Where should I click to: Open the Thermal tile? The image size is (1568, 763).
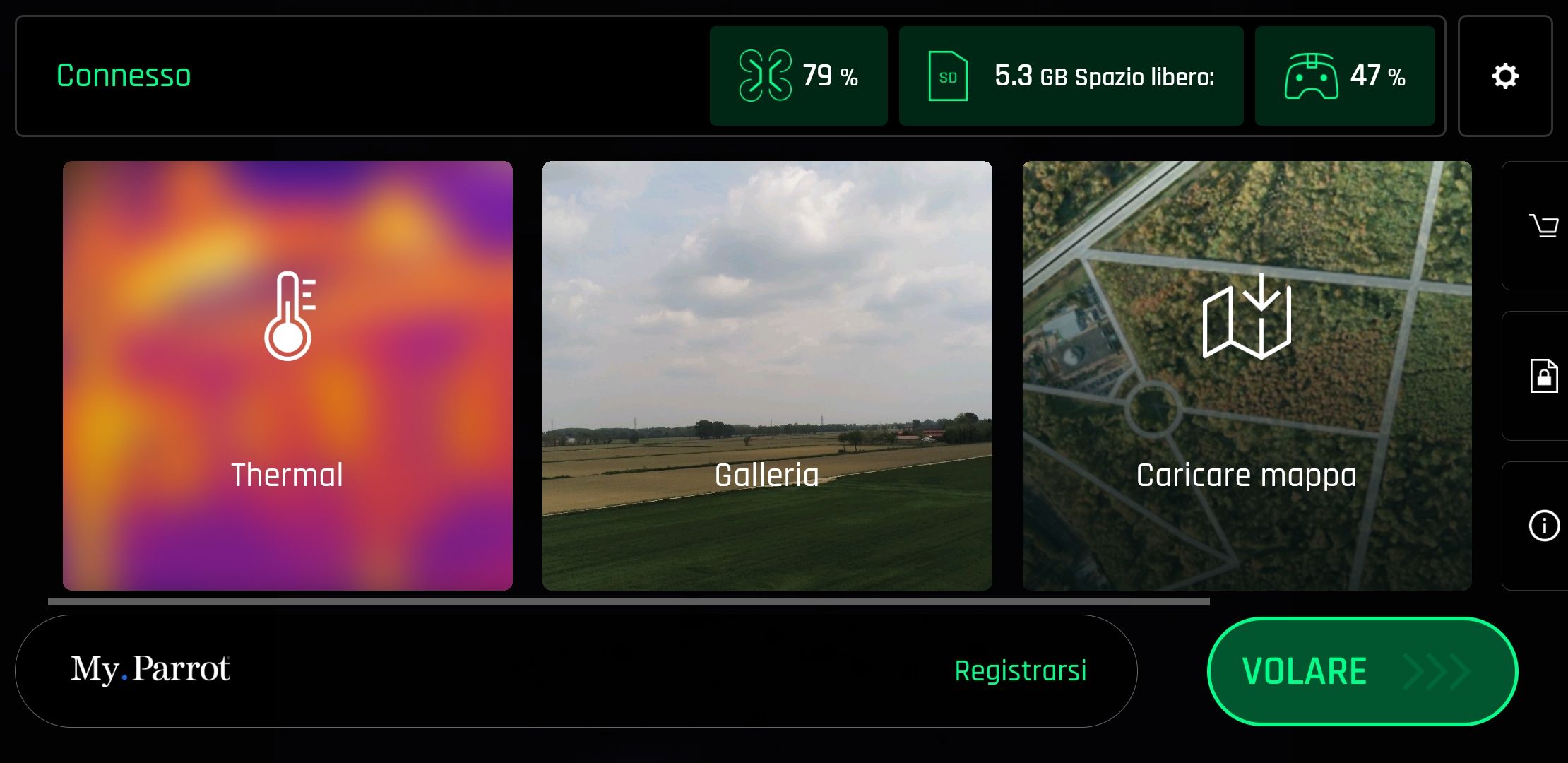point(287,376)
